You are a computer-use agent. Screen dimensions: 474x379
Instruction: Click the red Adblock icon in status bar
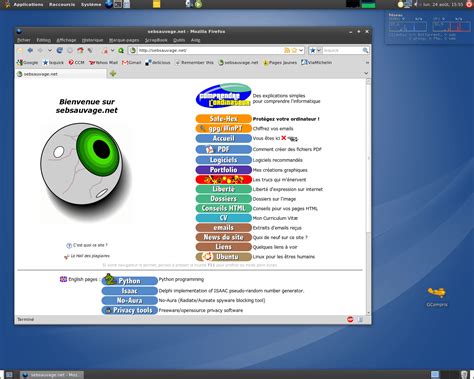click(350, 319)
